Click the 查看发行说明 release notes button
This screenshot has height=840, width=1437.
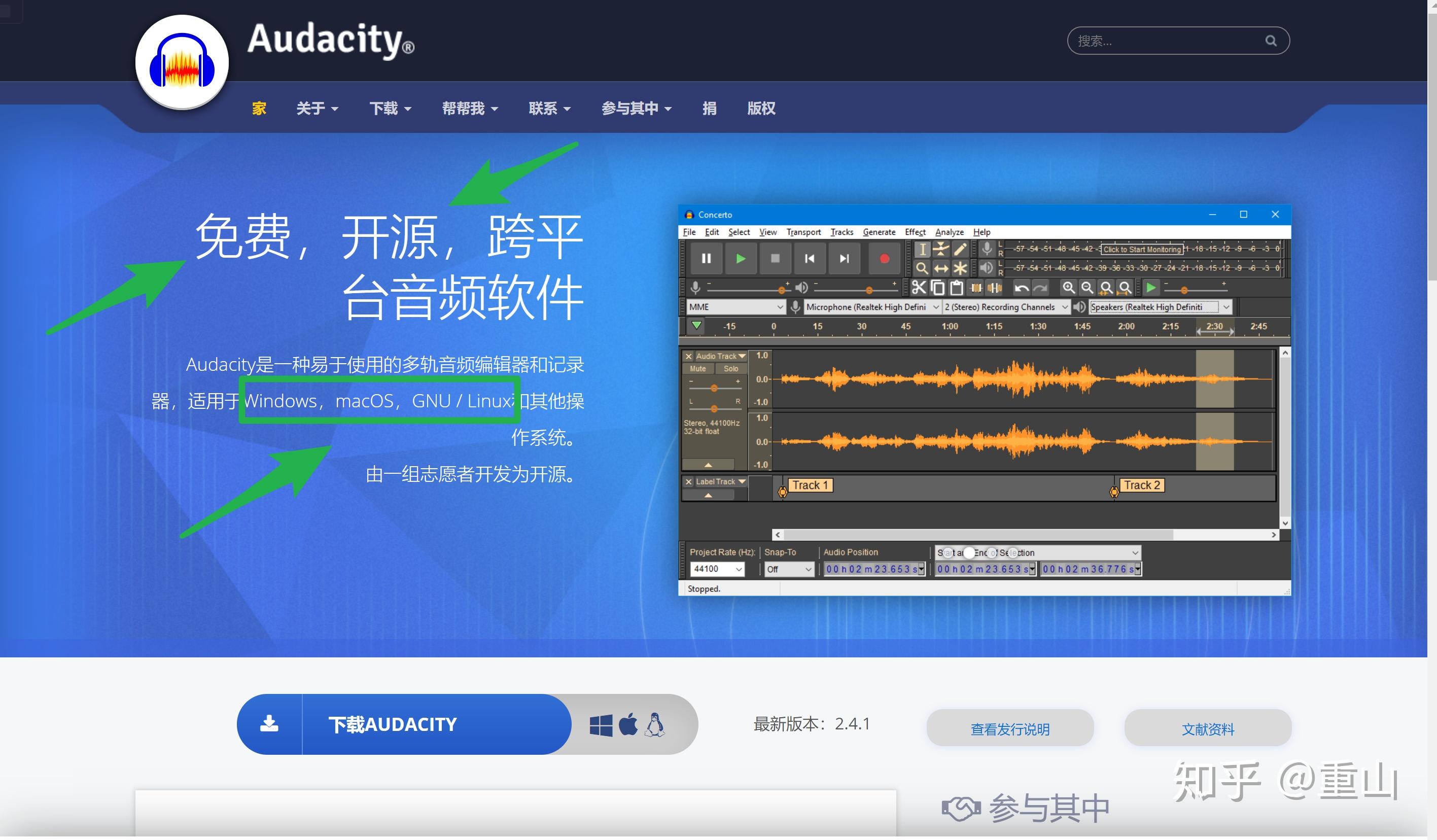click(x=1009, y=729)
